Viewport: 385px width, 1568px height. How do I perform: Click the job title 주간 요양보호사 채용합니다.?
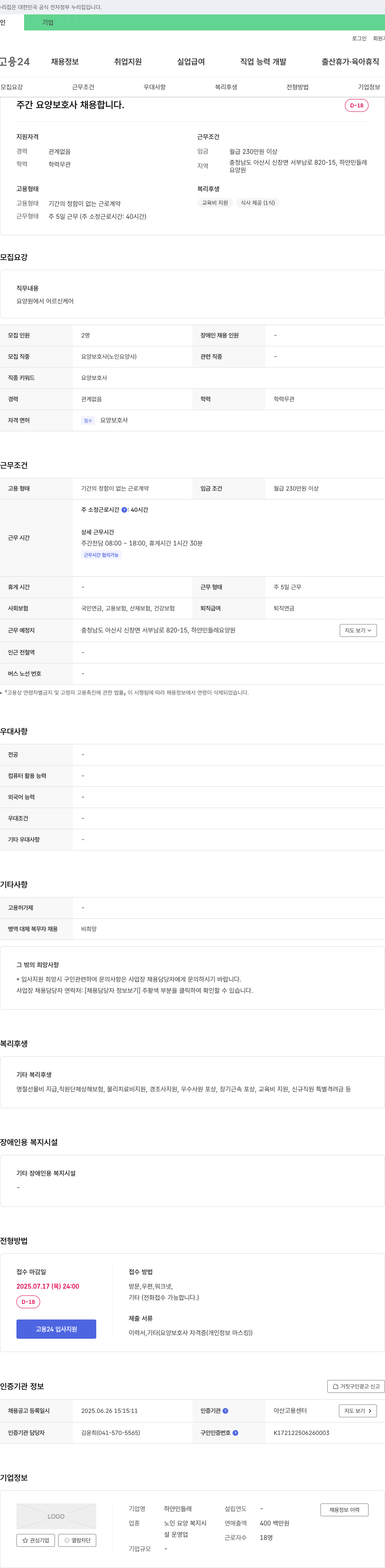click(x=70, y=105)
